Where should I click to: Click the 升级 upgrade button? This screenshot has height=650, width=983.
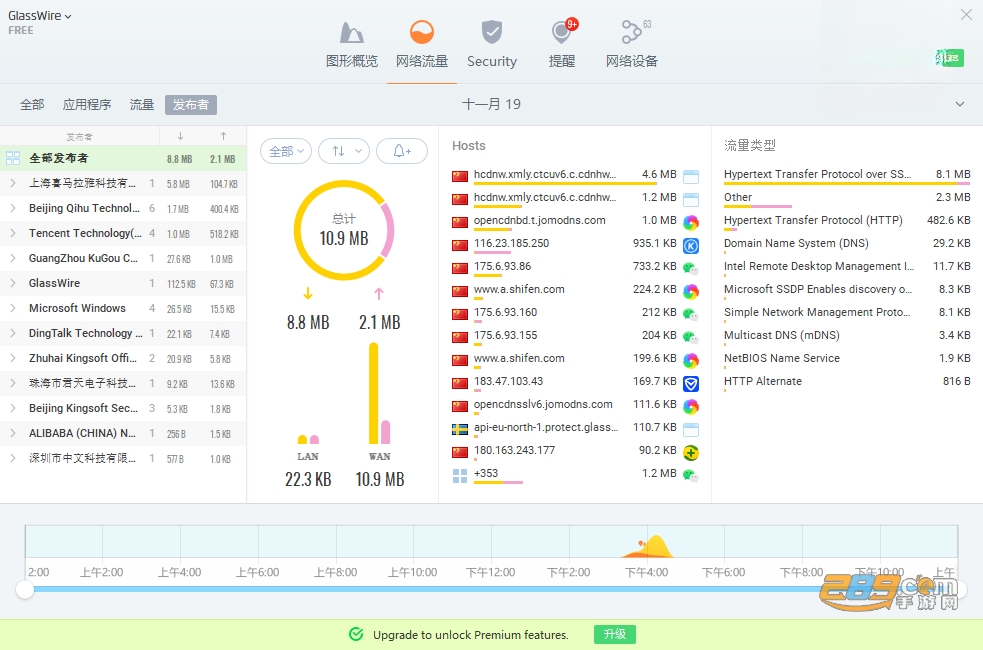tap(614, 634)
